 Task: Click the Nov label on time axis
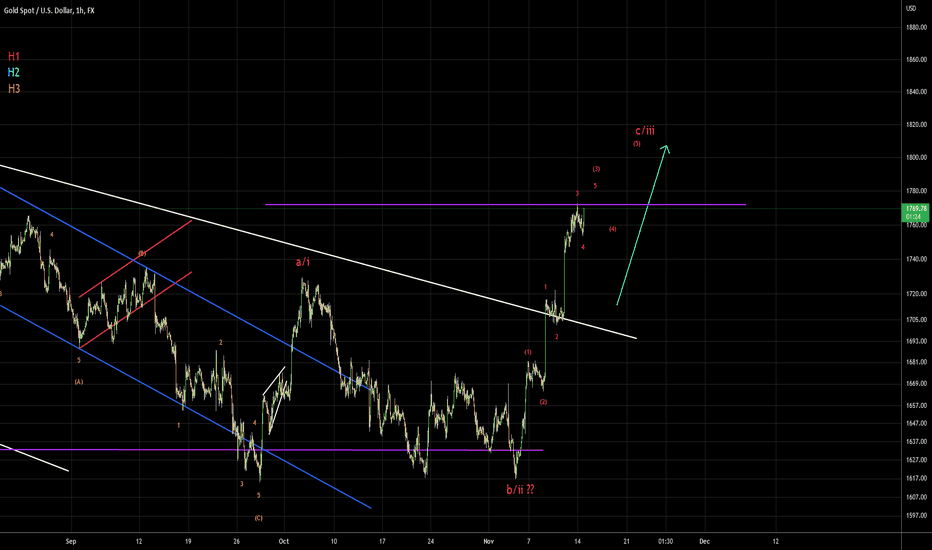[x=489, y=541]
